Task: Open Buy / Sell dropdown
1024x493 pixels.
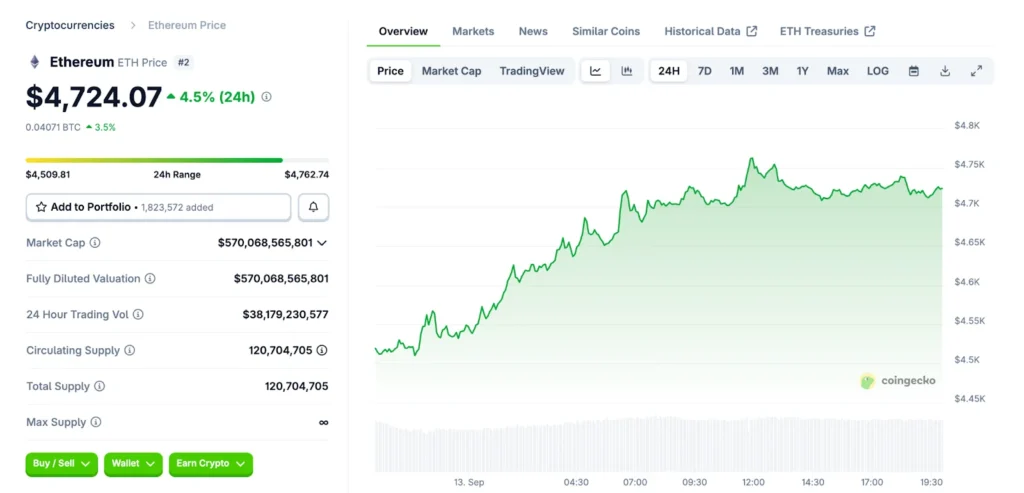Action: point(61,464)
